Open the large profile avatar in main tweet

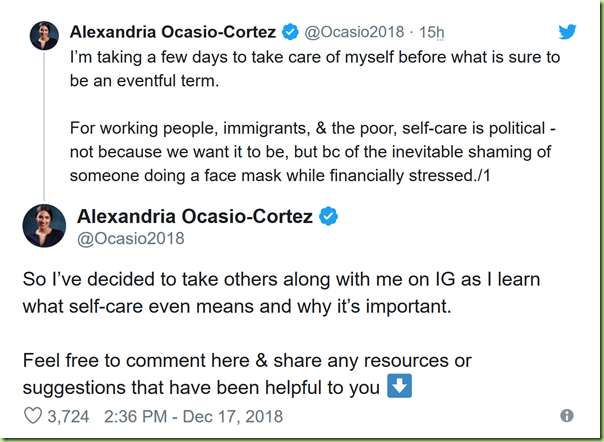(x=44, y=226)
